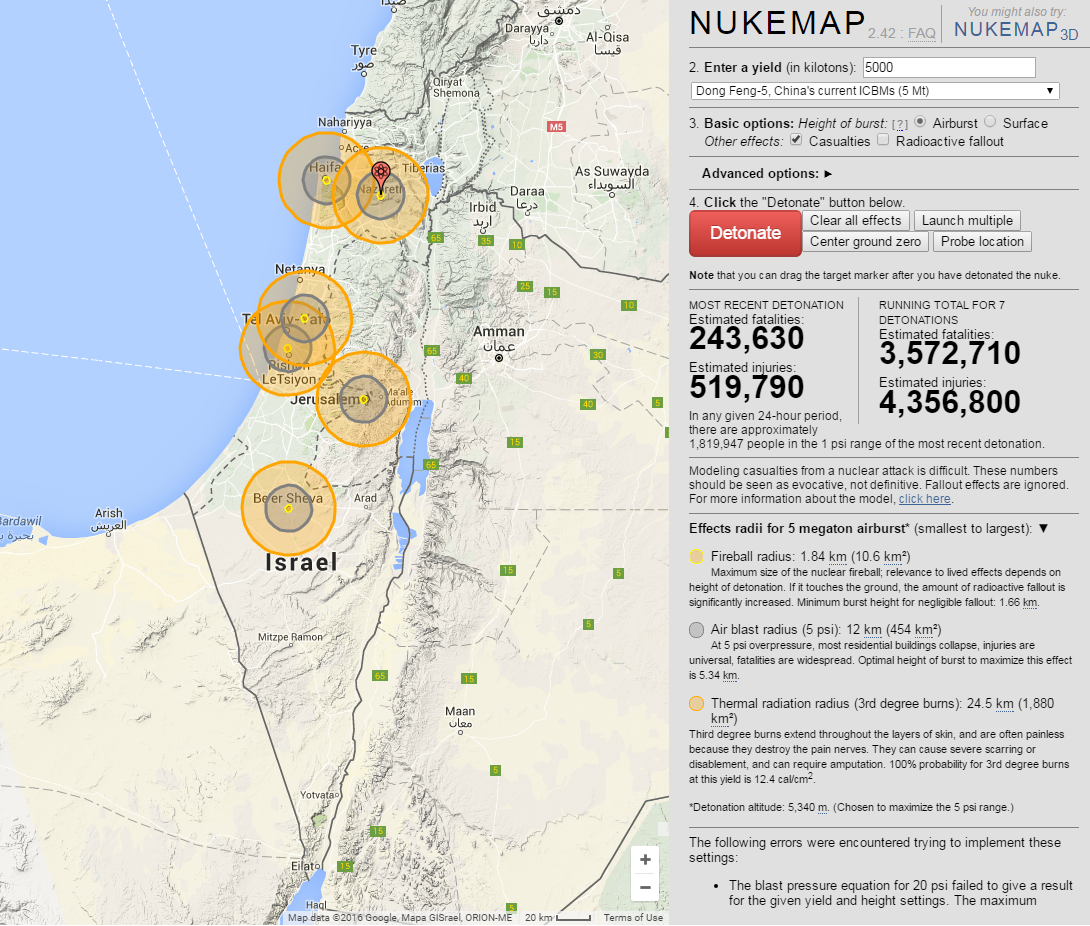Click the yellow fireball legend circle
Viewport: 1090px width, 926px height.
coord(697,557)
